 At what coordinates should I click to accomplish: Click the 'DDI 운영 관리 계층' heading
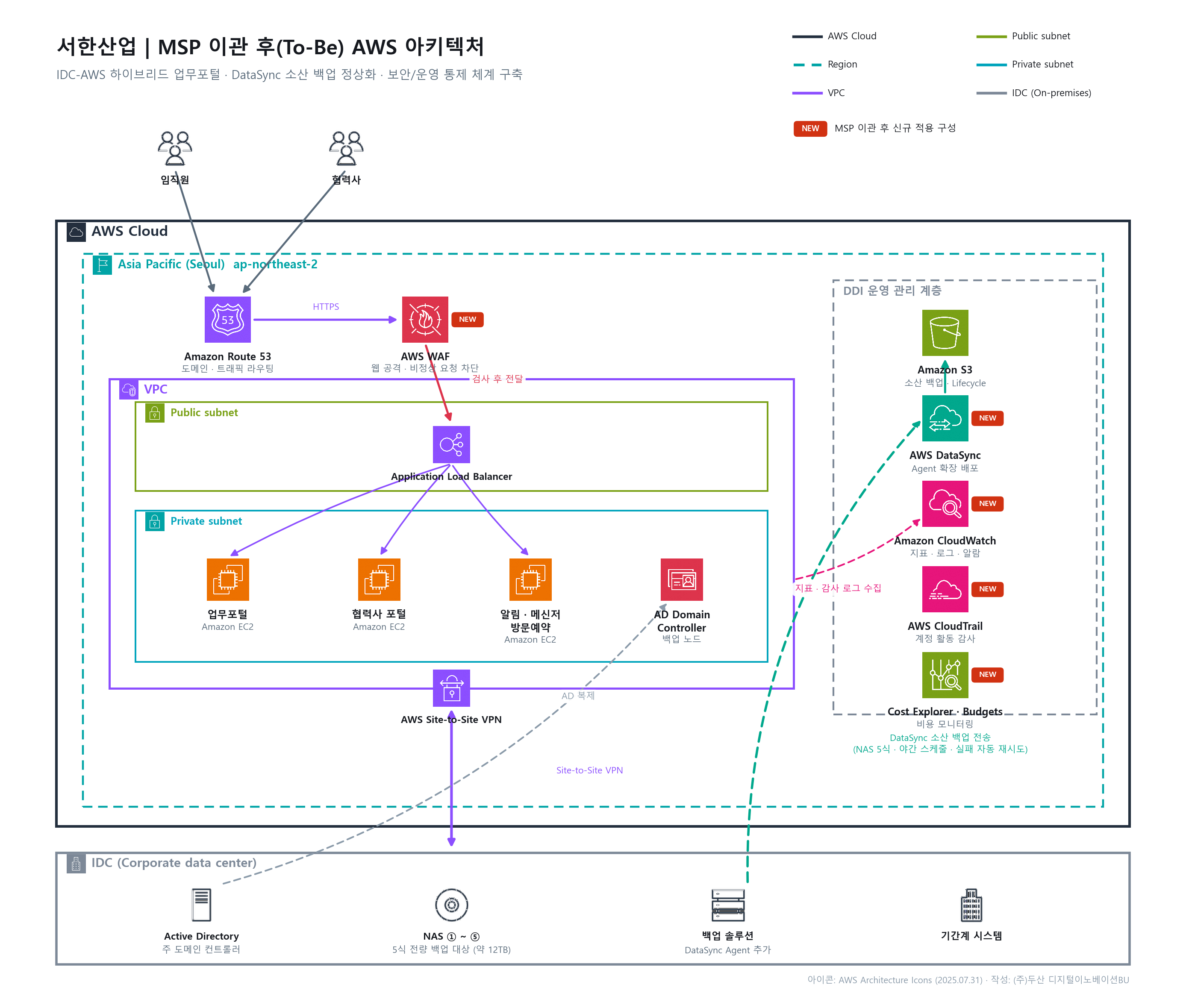pyautogui.click(x=892, y=291)
